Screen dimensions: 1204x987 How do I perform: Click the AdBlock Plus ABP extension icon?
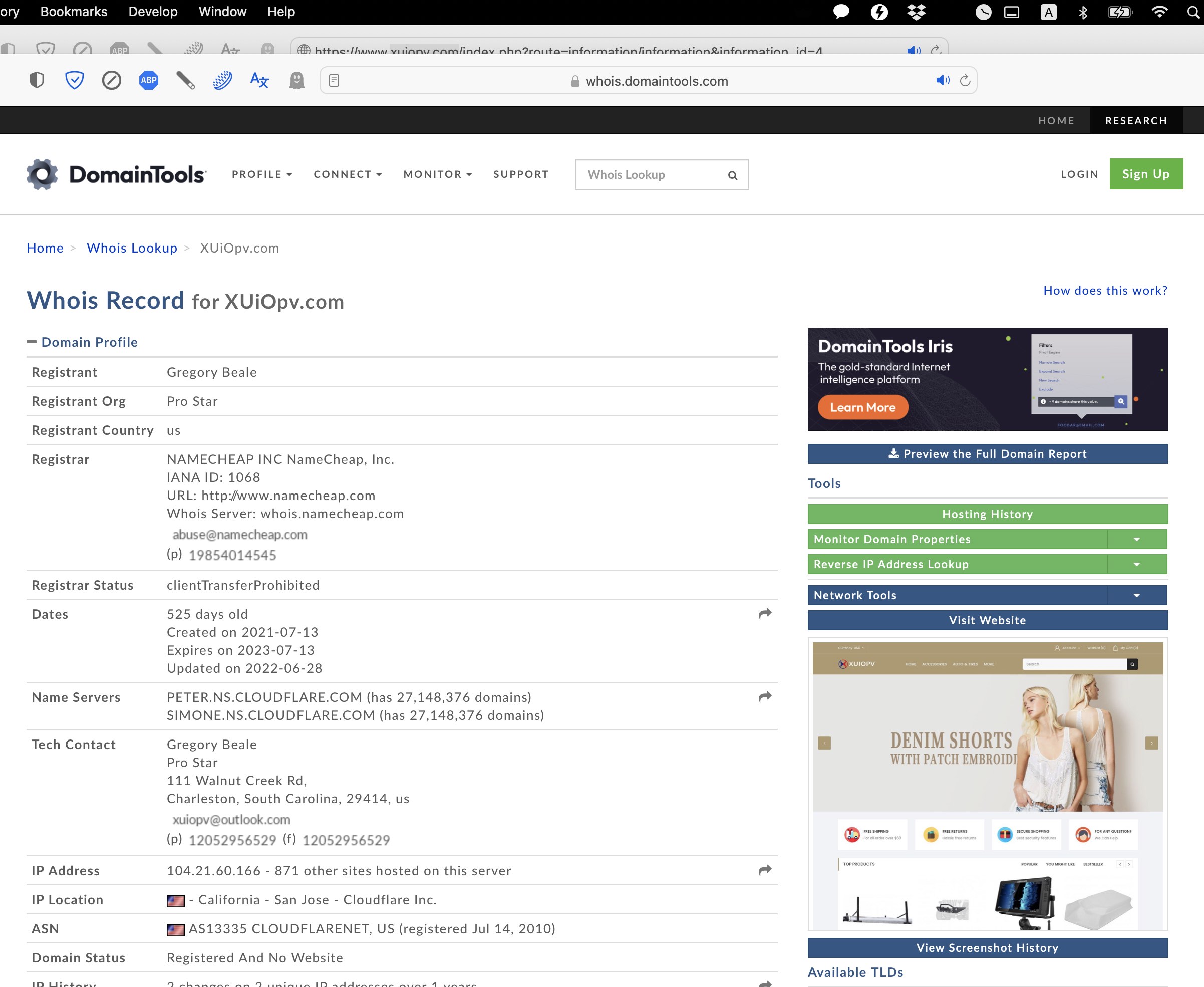[149, 80]
